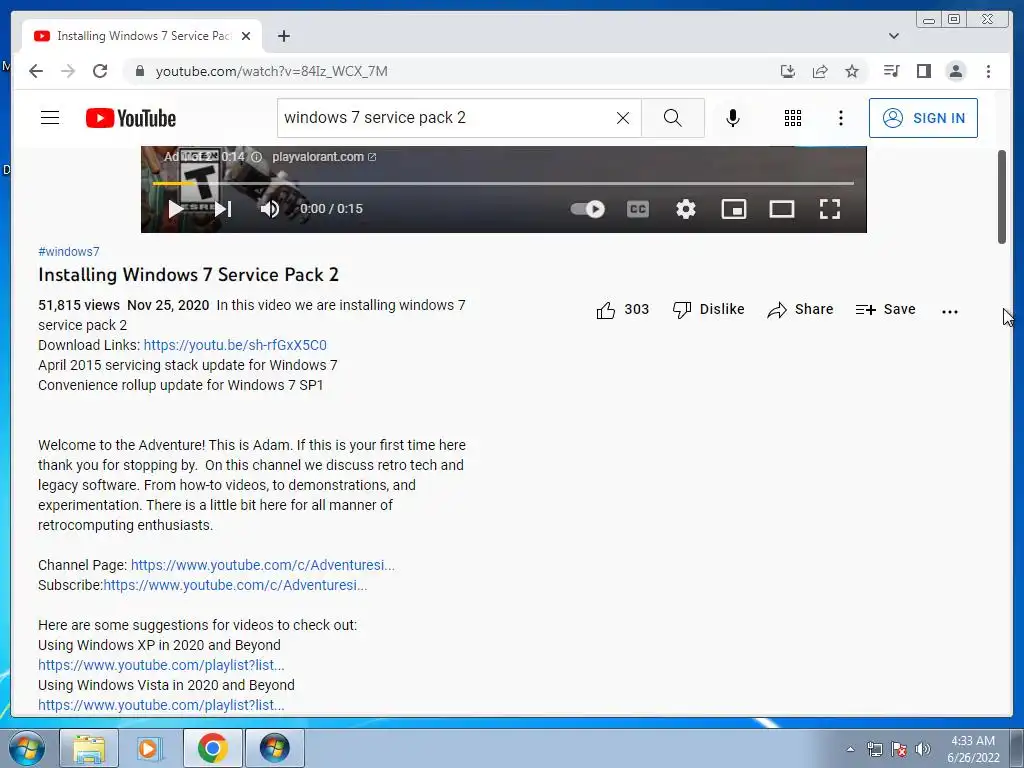The image size is (1024, 768).
Task: Enable miniplayer mode
Action: click(x=734, y=209)
